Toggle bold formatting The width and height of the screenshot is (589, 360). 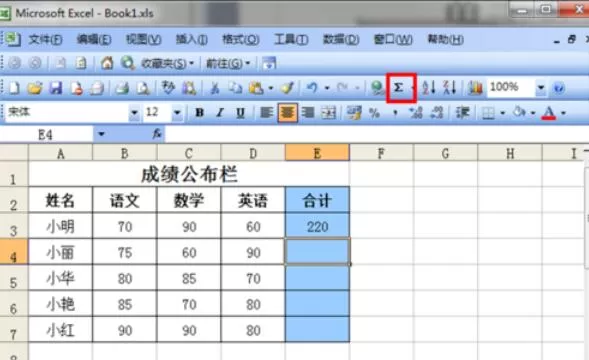coord(199,112)
